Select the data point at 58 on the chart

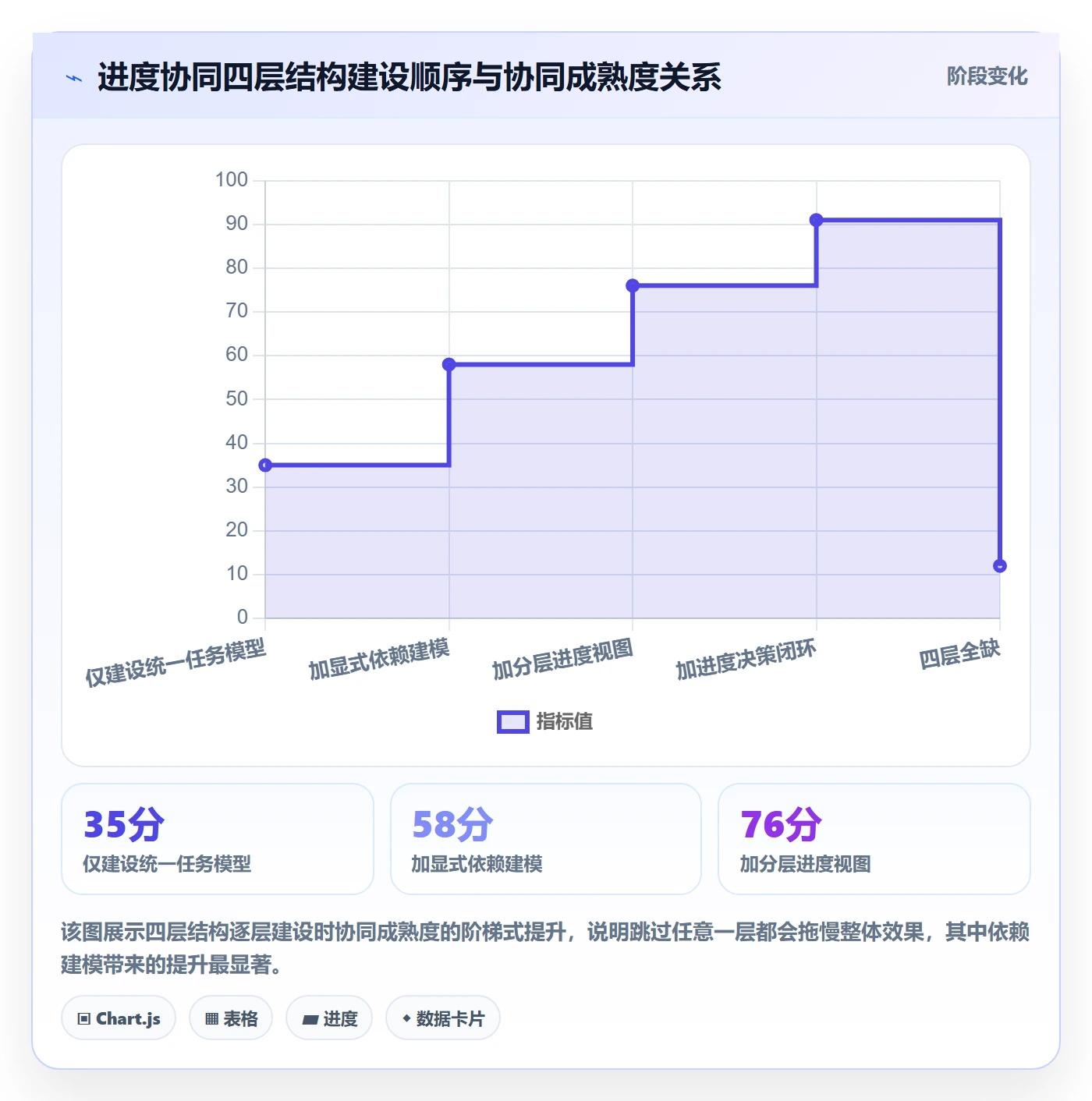point(449,364)
